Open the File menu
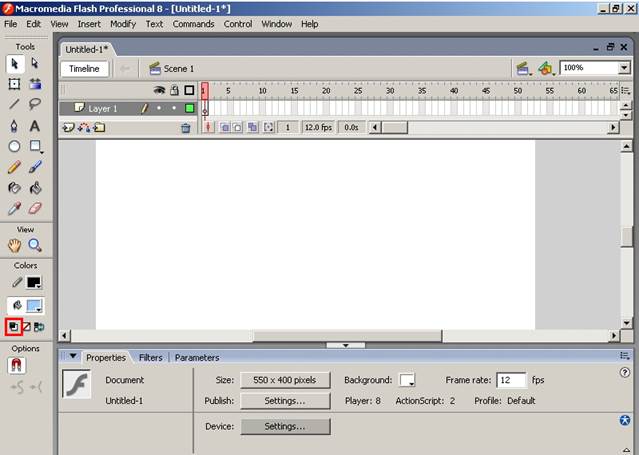 point(11,24)
